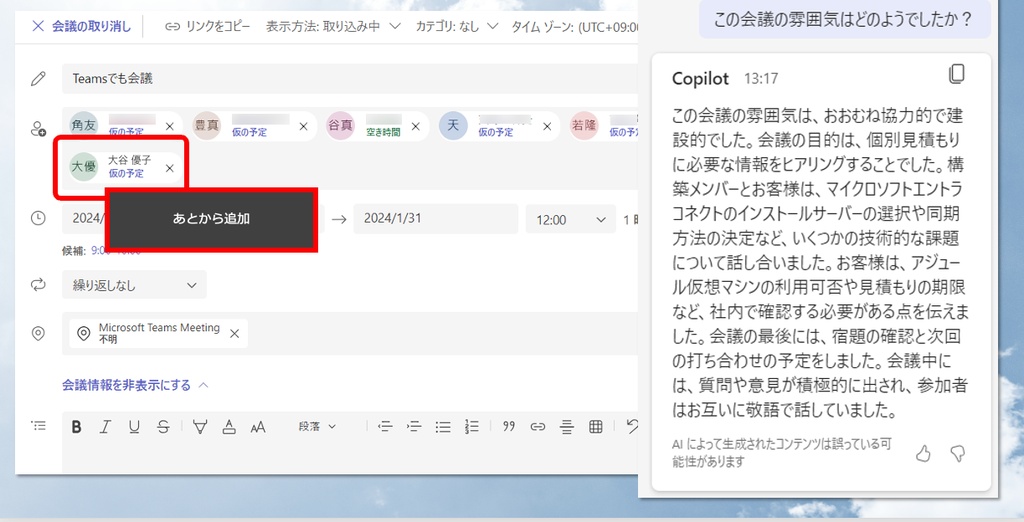Open the タイム ゾーン selector
The width and height of the screenshot is (1024, 522).
coord(575,26)
